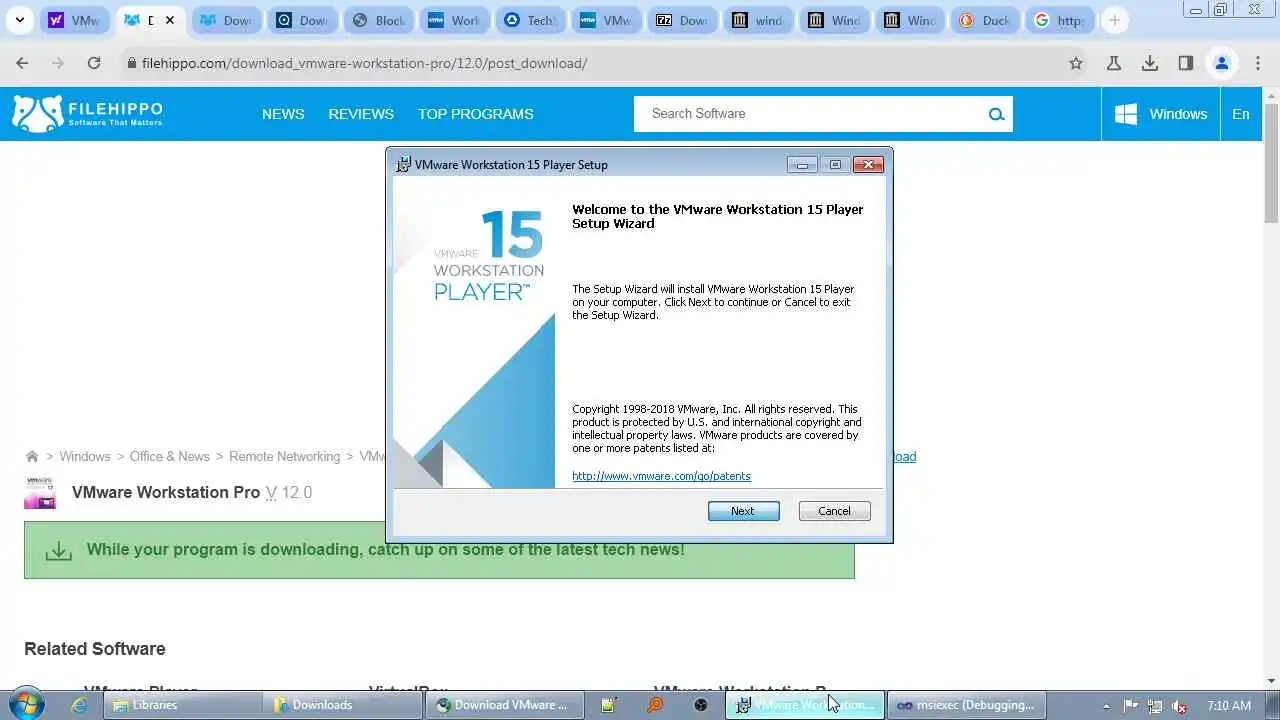This screenshot has width=1280, height=720.
Task: Click the Action Center flag tray icon
Action: pos(1132,705)
